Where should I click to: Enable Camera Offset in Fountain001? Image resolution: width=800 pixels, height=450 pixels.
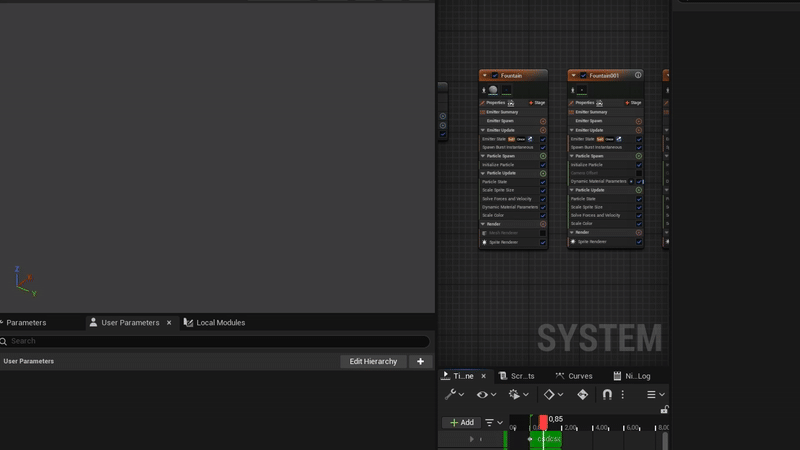click(639, 173)
